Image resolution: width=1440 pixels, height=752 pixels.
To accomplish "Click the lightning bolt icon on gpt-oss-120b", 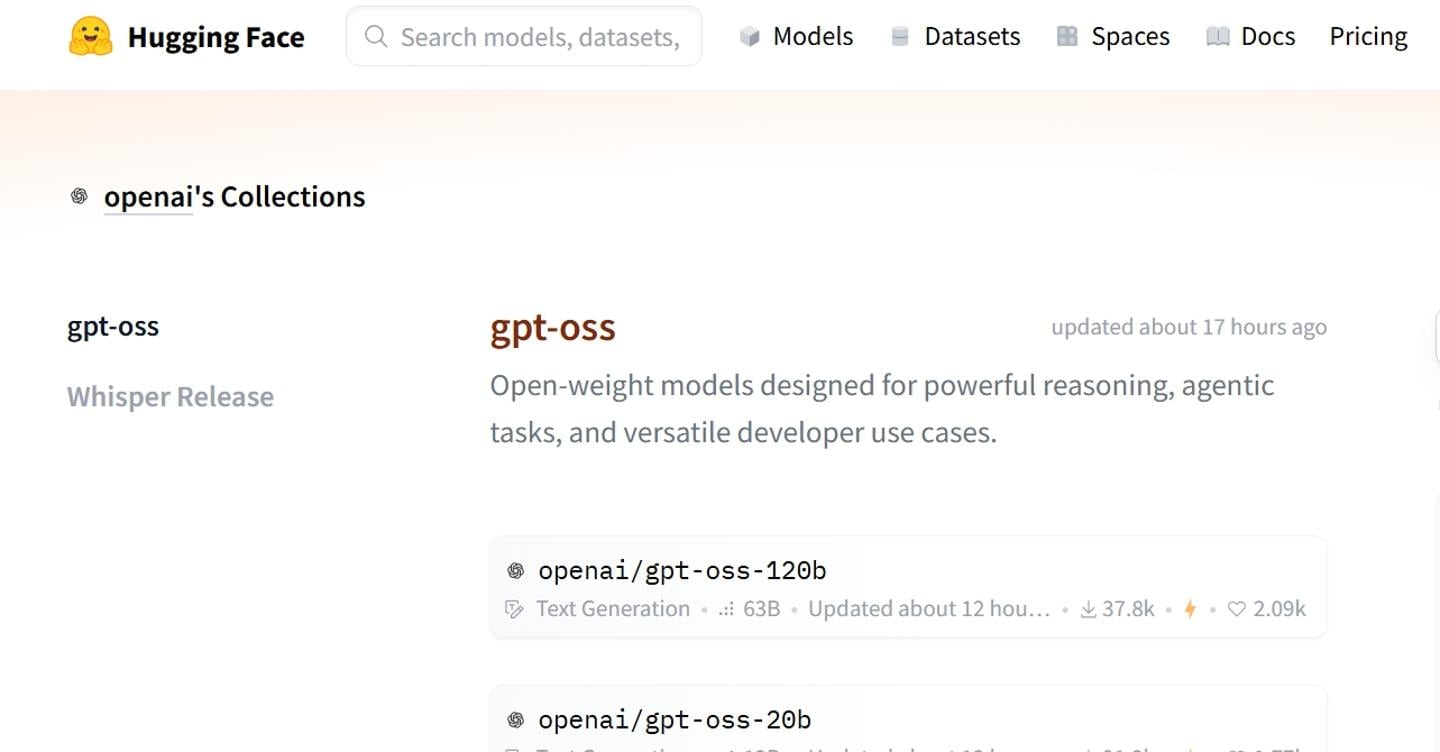I will click(1190, 609).
